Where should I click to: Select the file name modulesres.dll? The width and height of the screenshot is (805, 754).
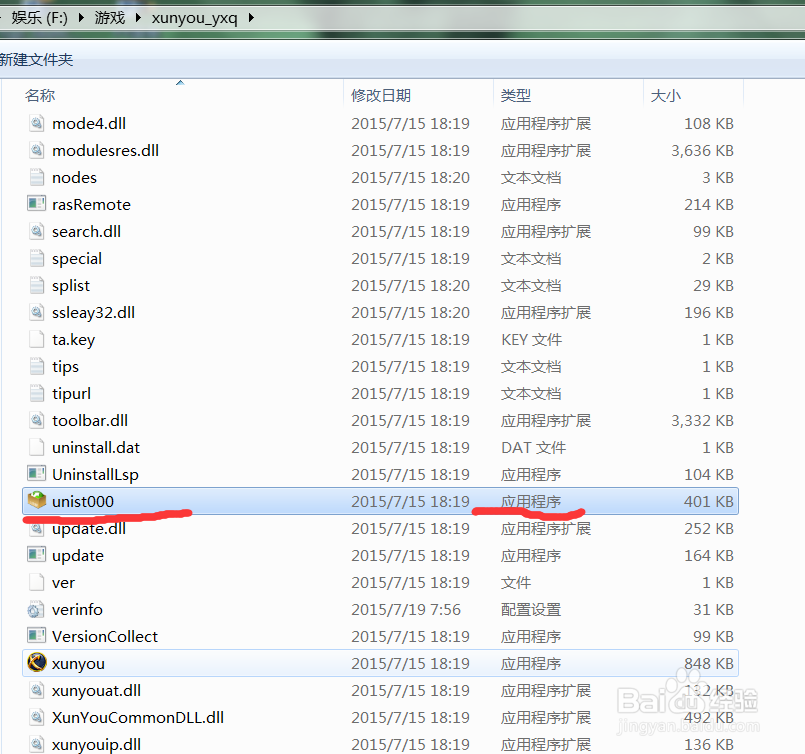coord(105,151)
